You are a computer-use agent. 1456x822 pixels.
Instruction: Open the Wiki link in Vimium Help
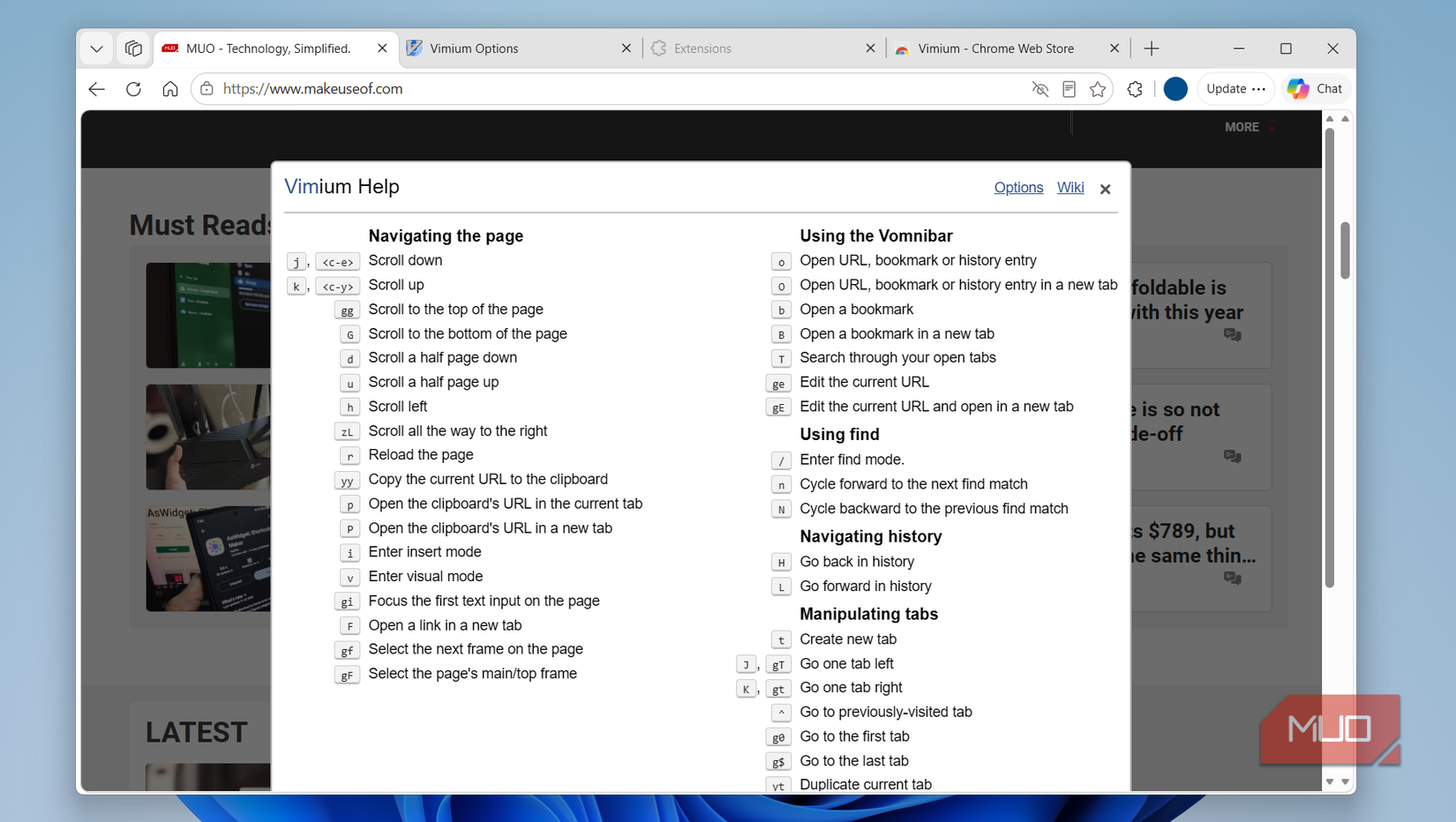(1070, 188)
